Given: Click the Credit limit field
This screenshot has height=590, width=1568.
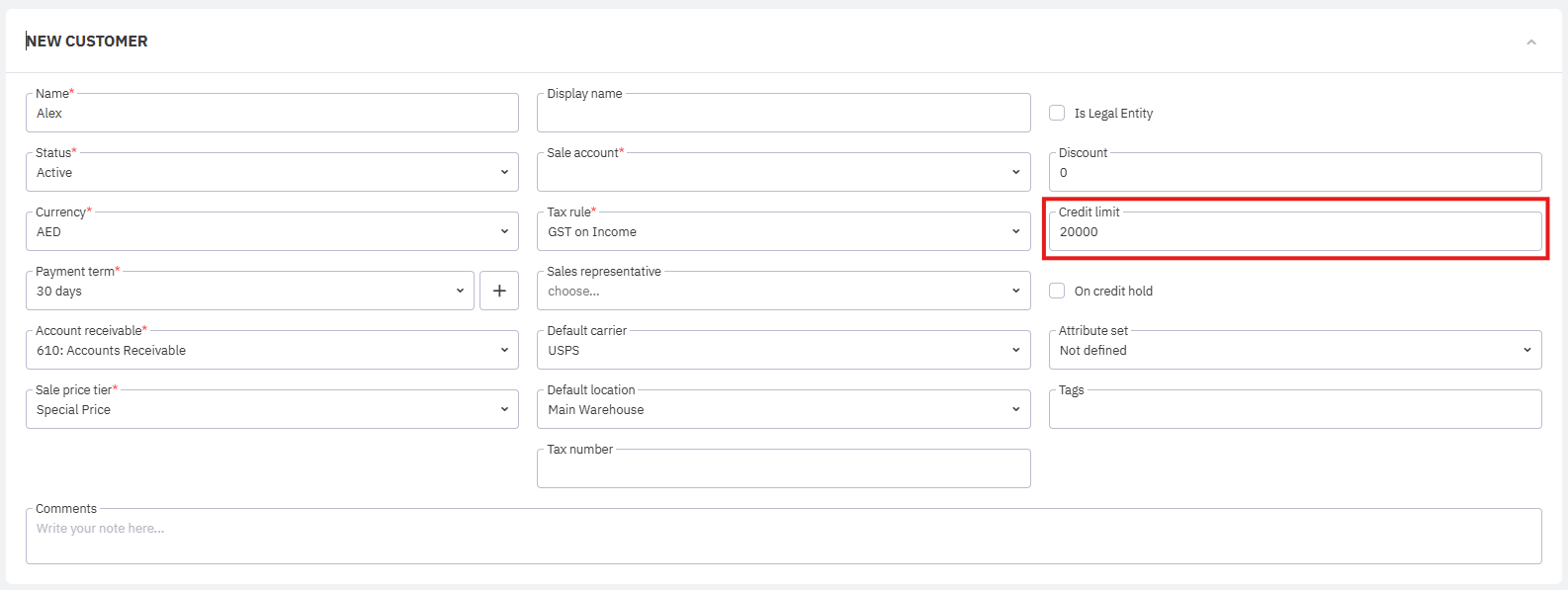Looking at the screenshot, I should (1294, 232).
